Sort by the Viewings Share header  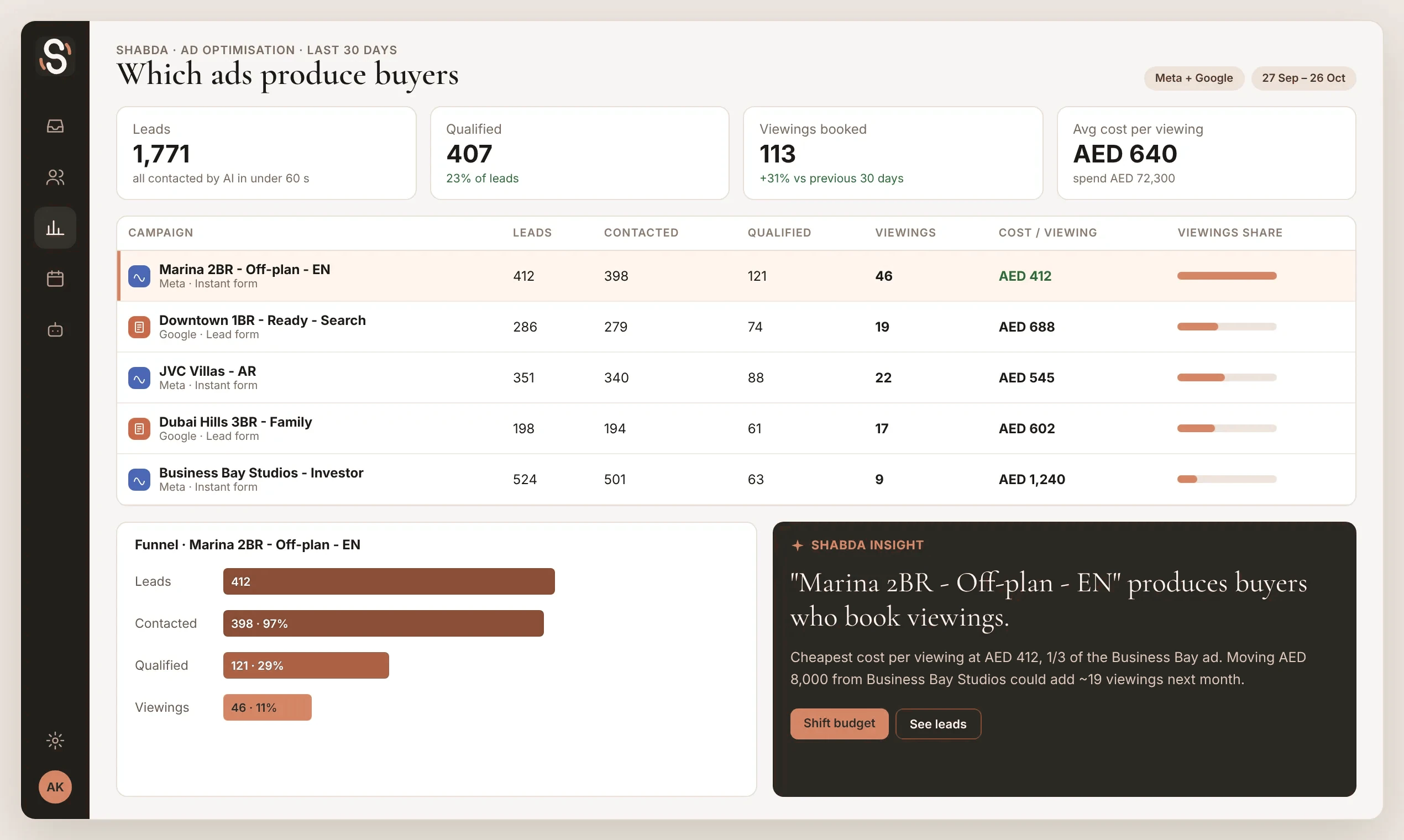click(x=1230, y=233)
